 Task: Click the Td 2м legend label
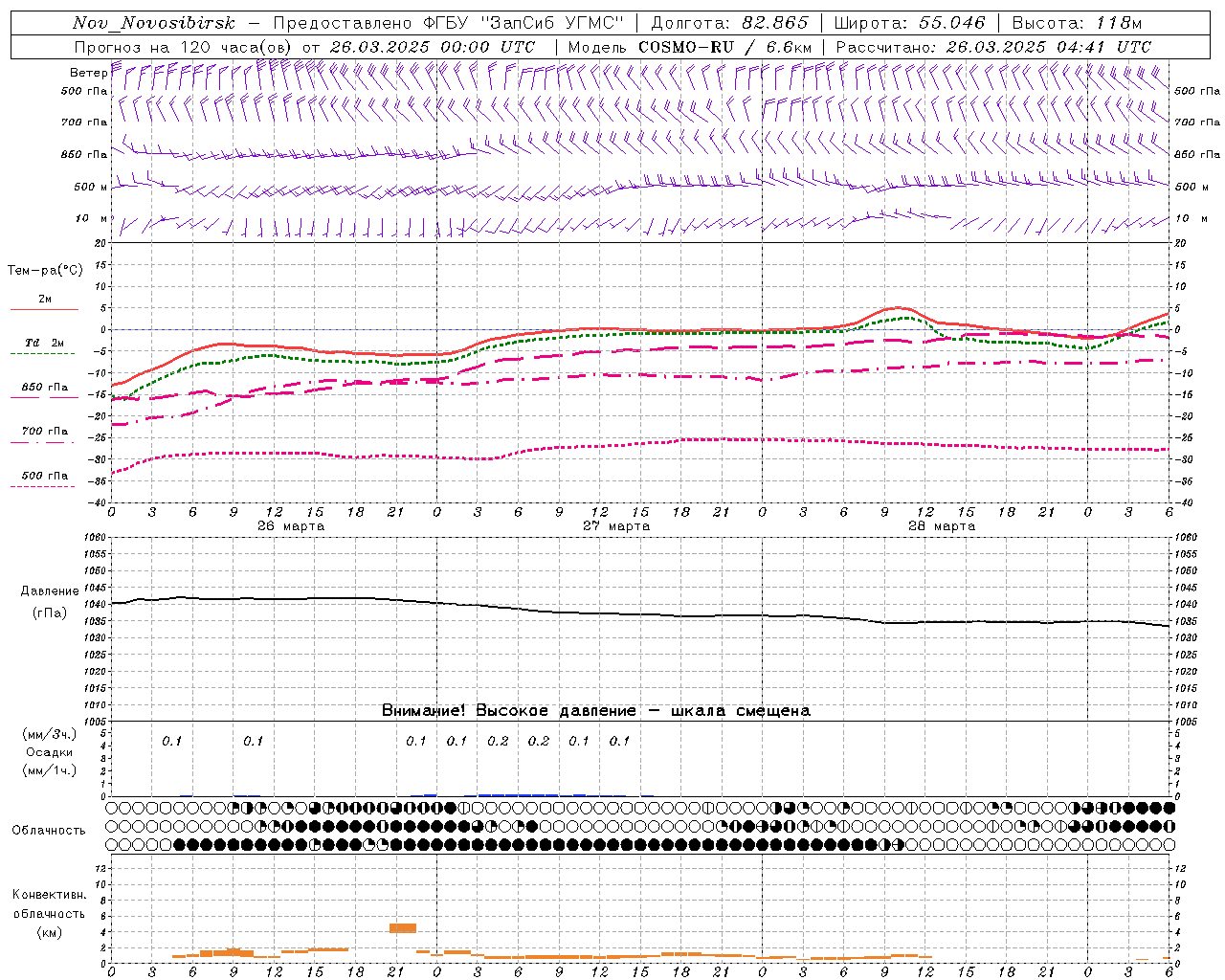[45, 343]
